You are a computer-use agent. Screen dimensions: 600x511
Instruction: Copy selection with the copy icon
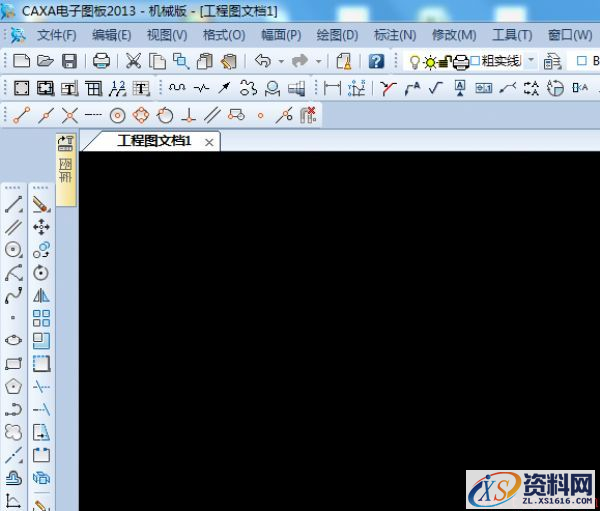pos(157,61)
